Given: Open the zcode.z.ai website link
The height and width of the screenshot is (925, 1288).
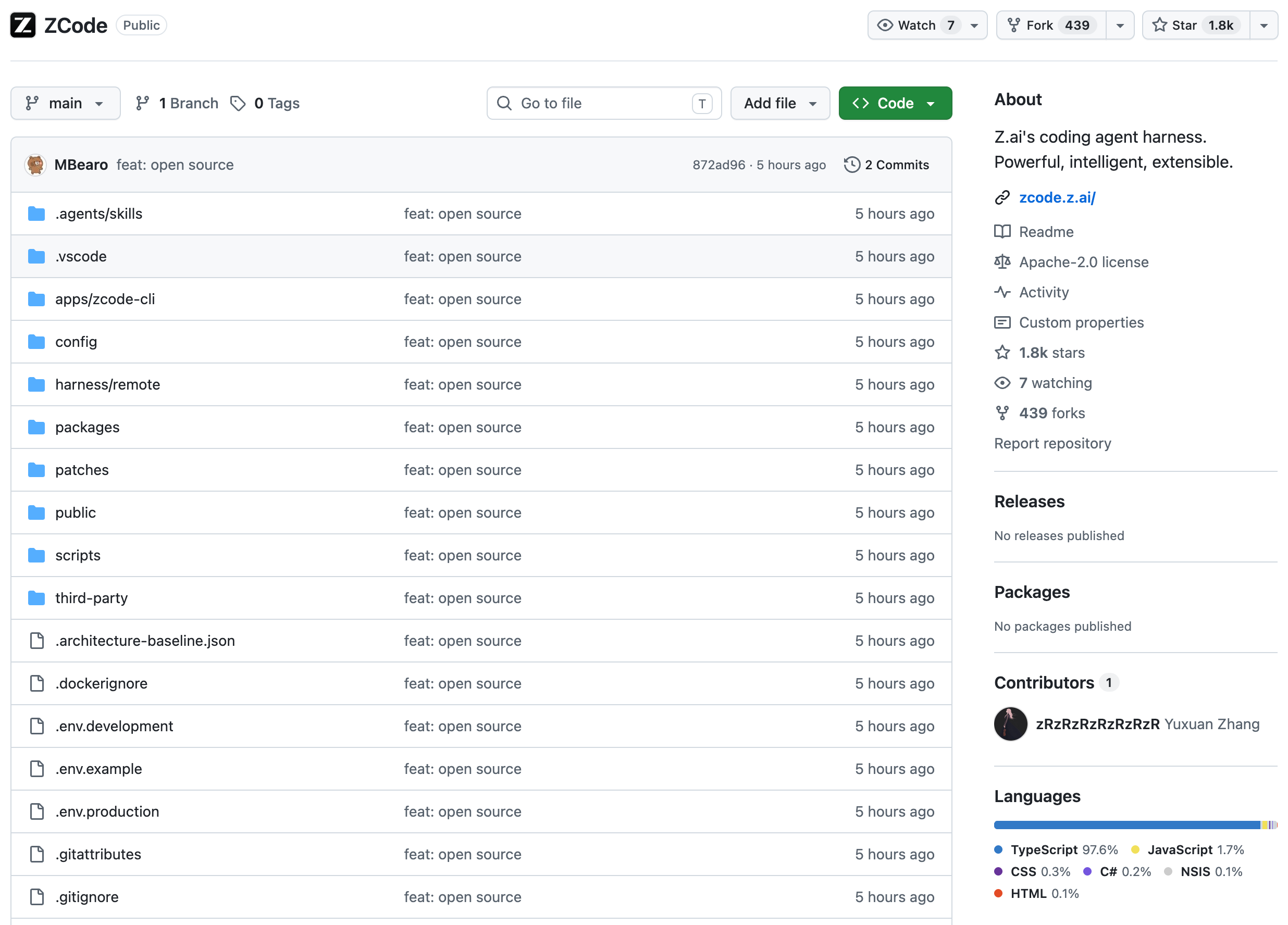Looking at the screenshot, I should (x=1057, y=197).
